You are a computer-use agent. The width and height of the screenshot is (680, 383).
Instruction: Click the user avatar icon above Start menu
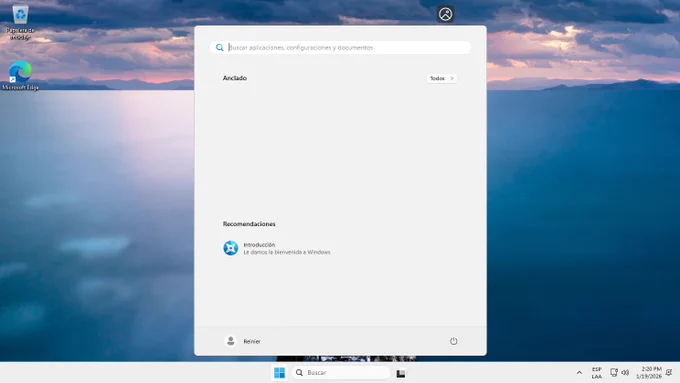click(445, 14)
